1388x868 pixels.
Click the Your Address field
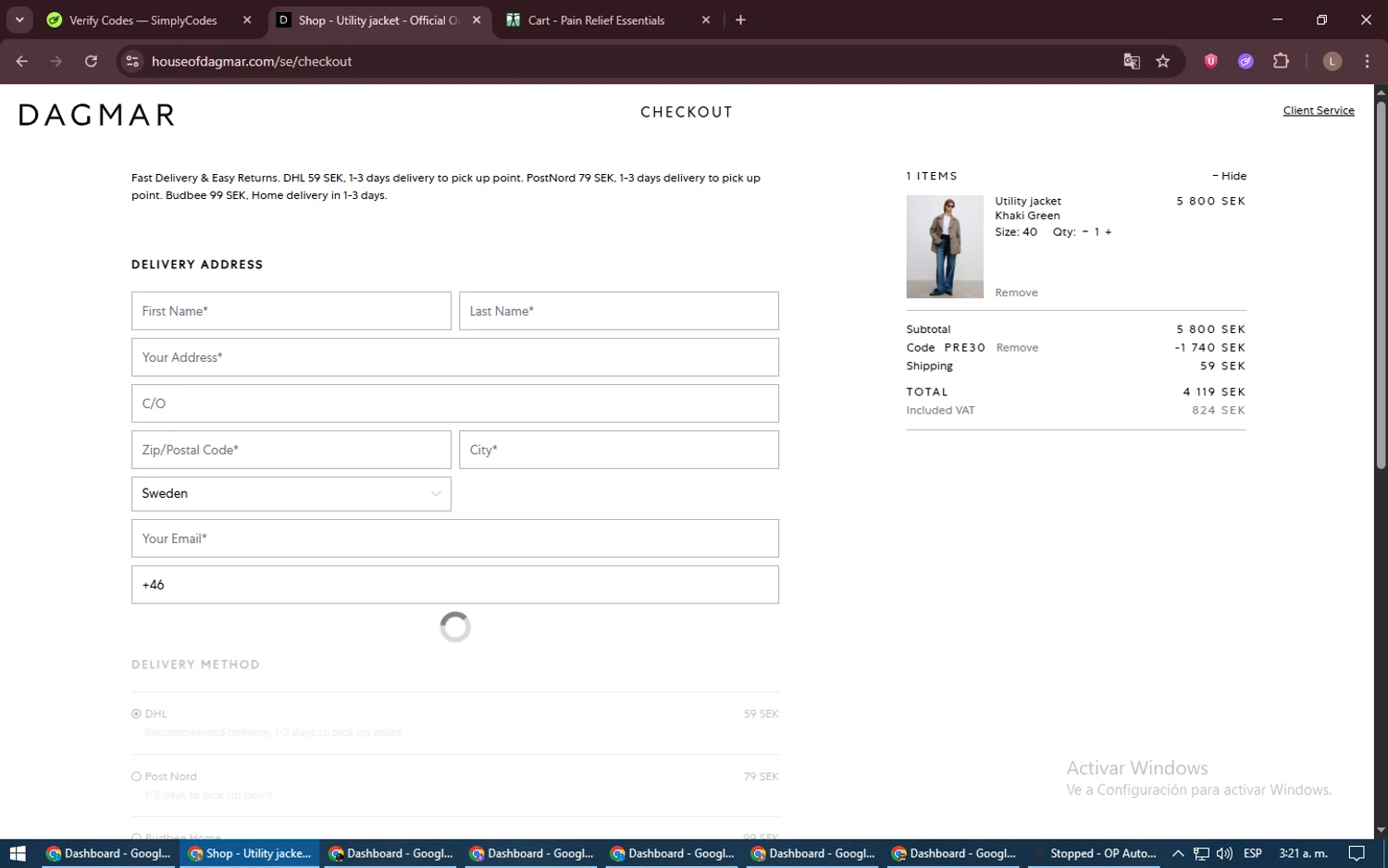455,357
